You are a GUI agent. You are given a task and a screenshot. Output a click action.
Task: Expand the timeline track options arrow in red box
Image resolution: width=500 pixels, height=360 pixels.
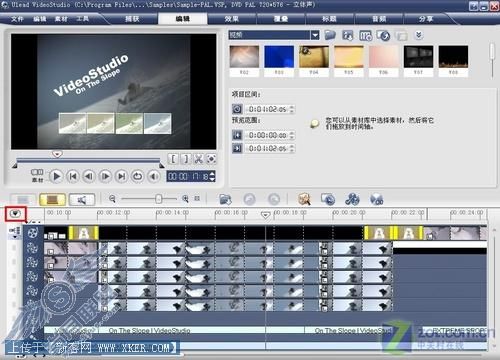[x=15, y=214]
